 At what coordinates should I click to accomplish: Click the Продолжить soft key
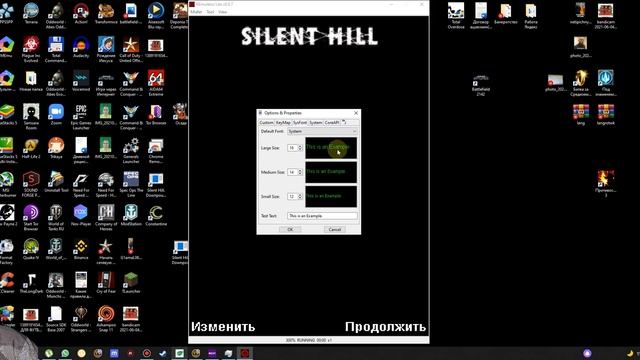[385, 327]
